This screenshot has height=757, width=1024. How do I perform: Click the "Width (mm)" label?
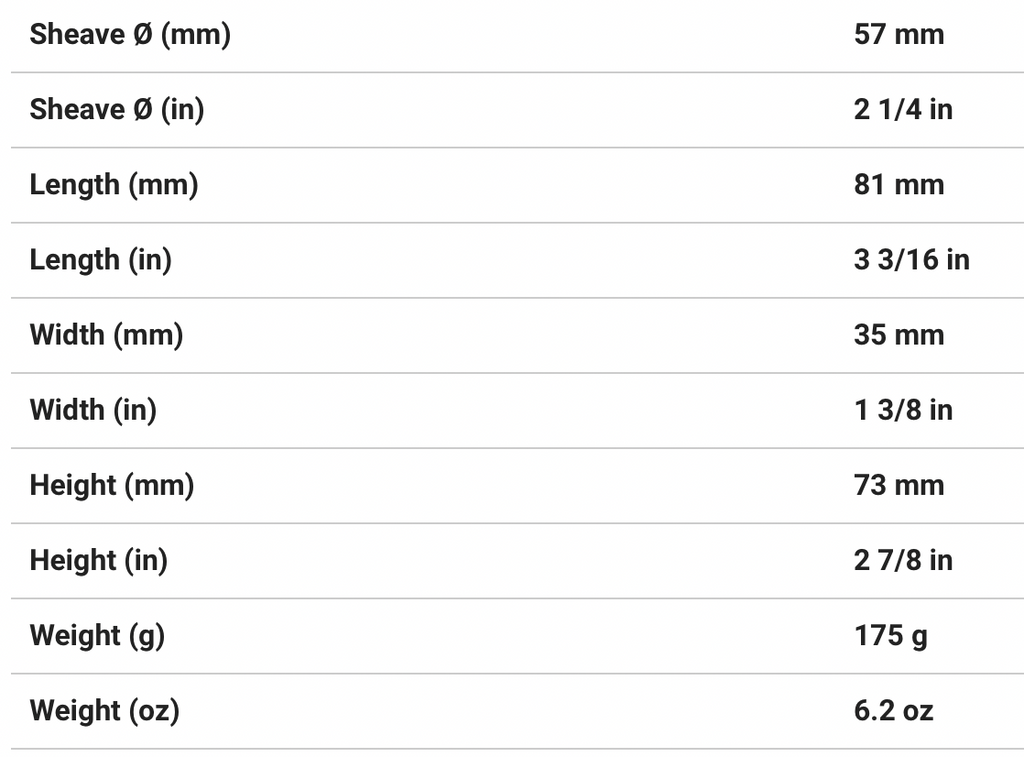click(x=107, y=335)
